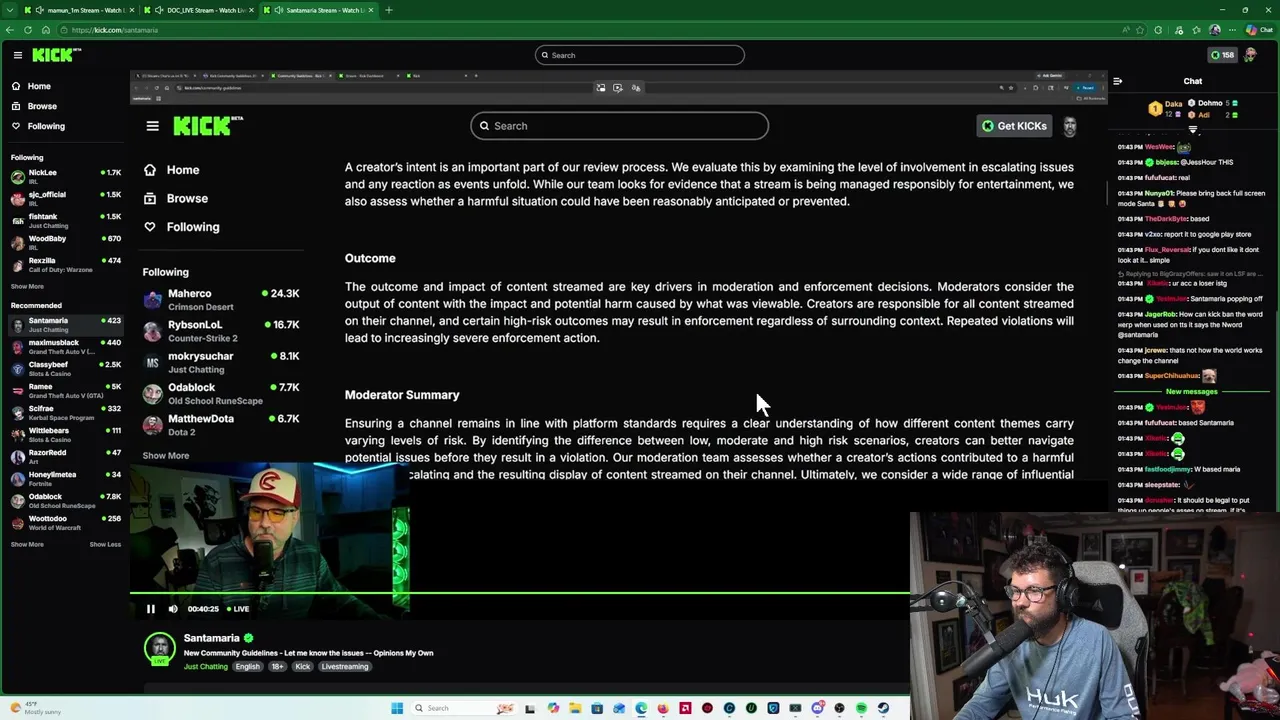This screenshot has height=720, width=1280.
Task: Open RazorRedd in Recommended list
Action: [65, 456]
